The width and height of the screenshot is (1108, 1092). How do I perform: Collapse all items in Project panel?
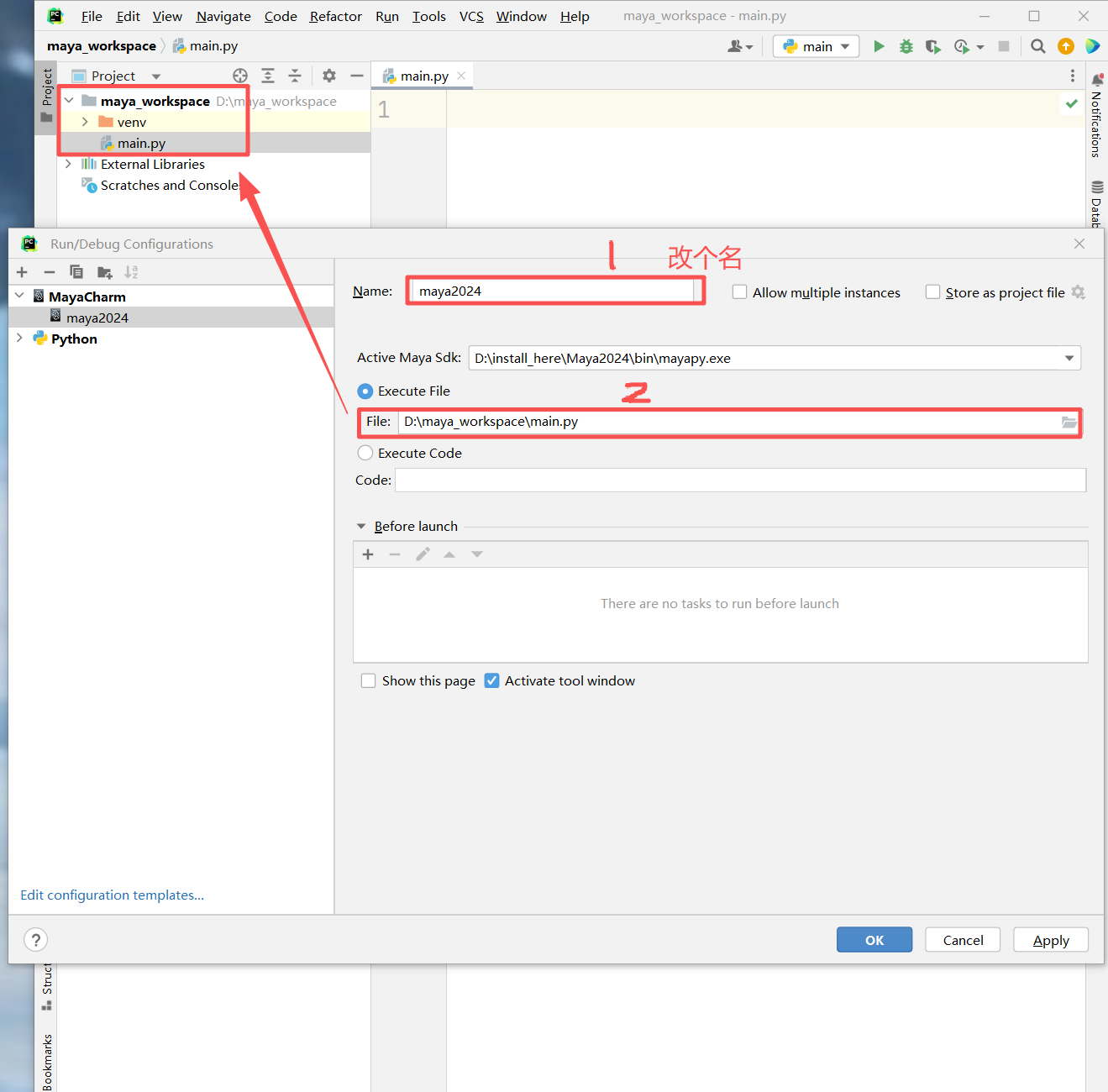coord(295,76)
